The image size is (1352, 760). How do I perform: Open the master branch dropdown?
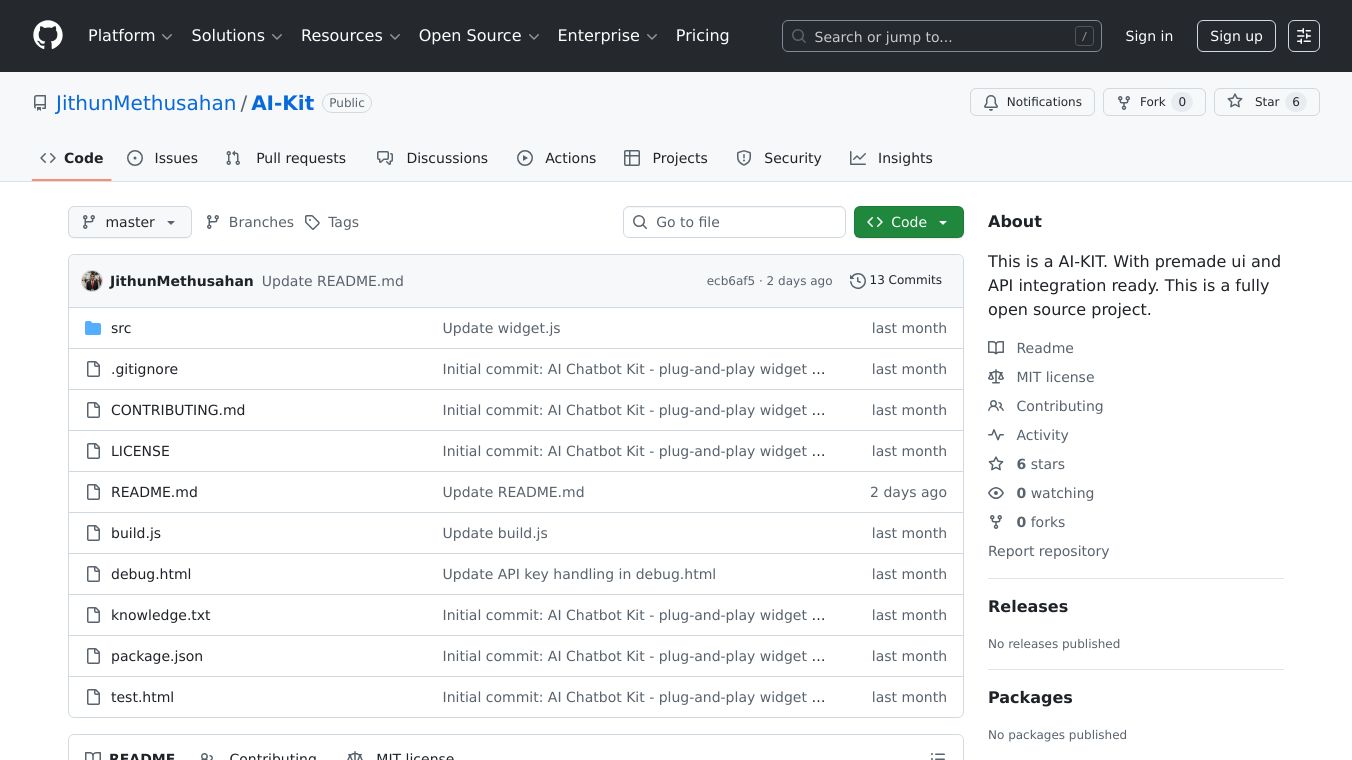[x=130, y=222]
